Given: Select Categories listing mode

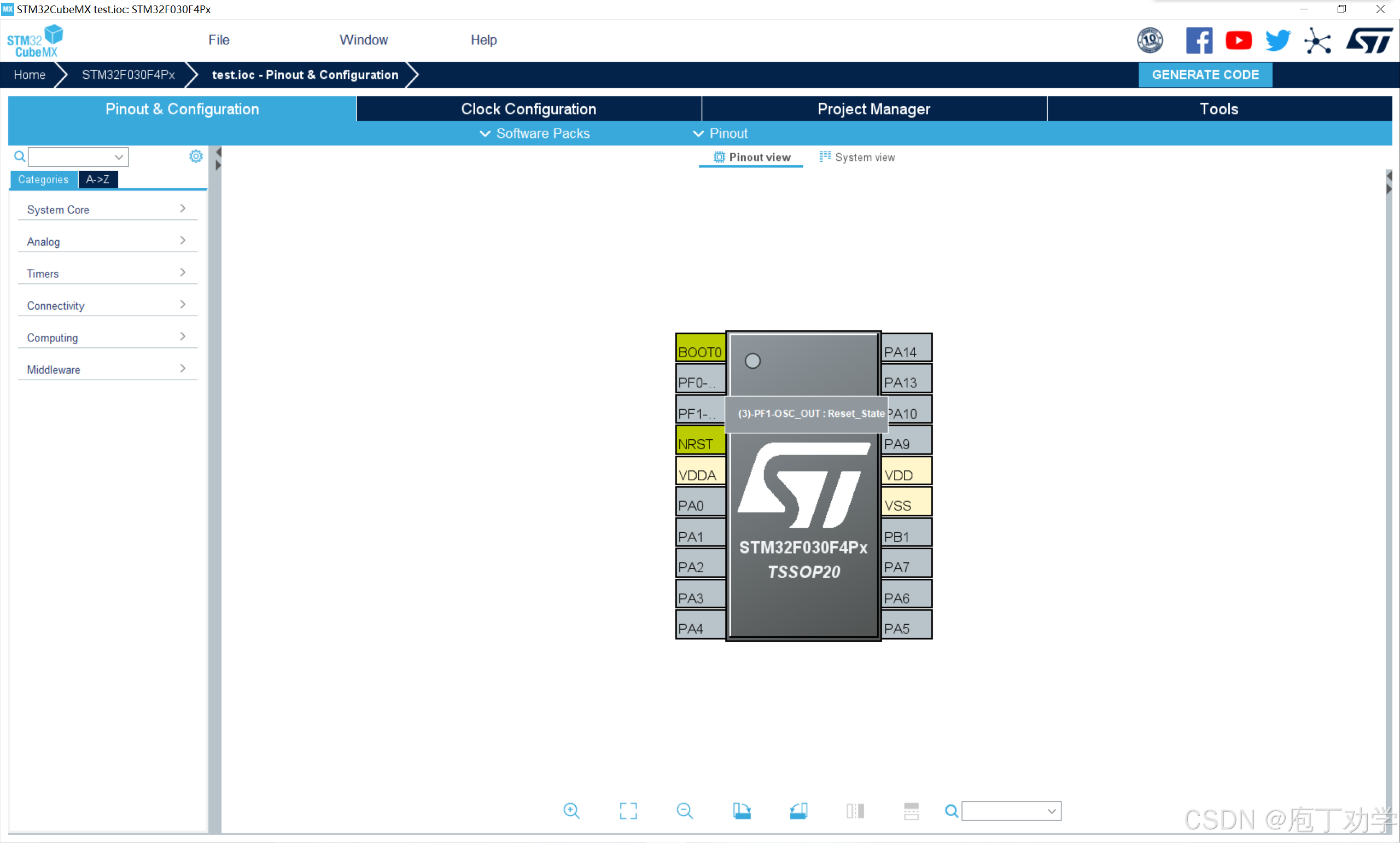Looking at the screenshot, I should 43,179.
